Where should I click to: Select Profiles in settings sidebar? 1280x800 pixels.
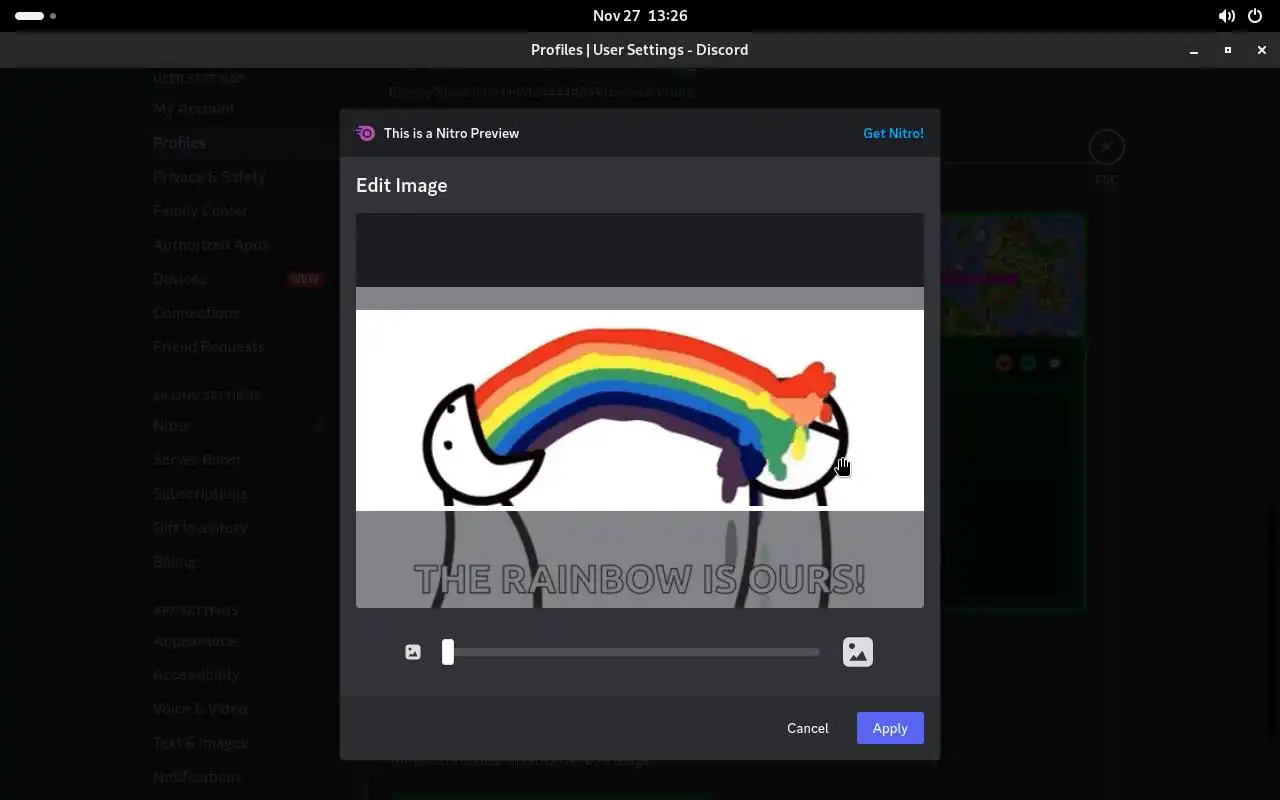[x=179, y=142]
